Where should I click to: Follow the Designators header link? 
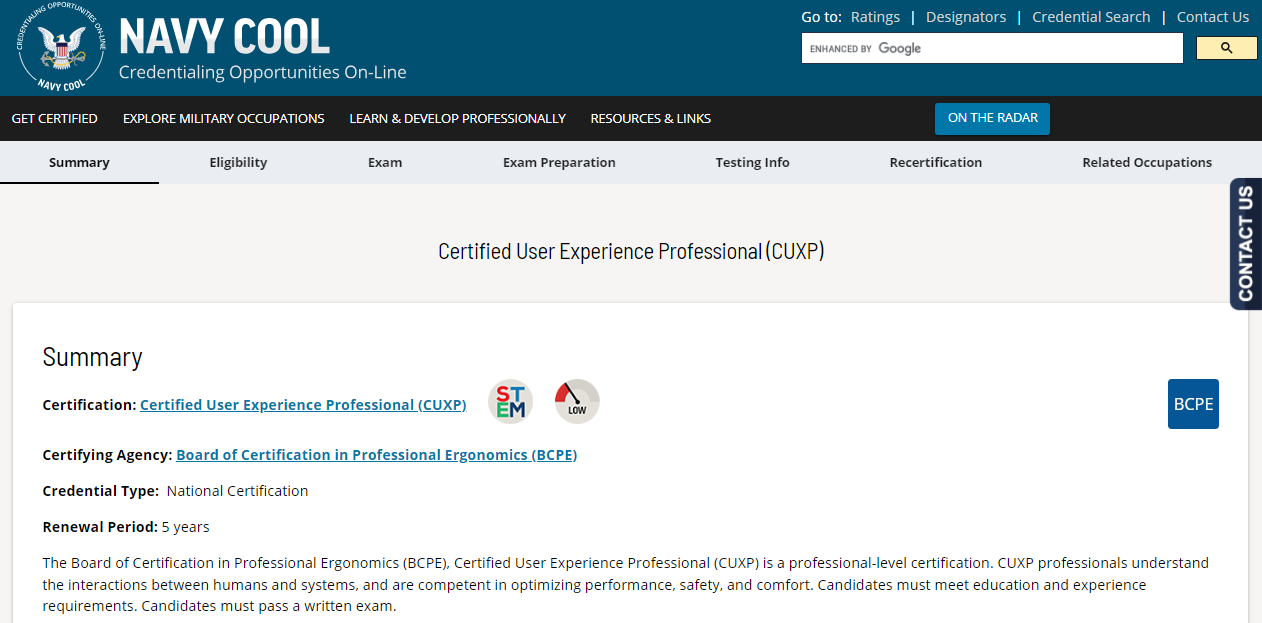[966, 17]
